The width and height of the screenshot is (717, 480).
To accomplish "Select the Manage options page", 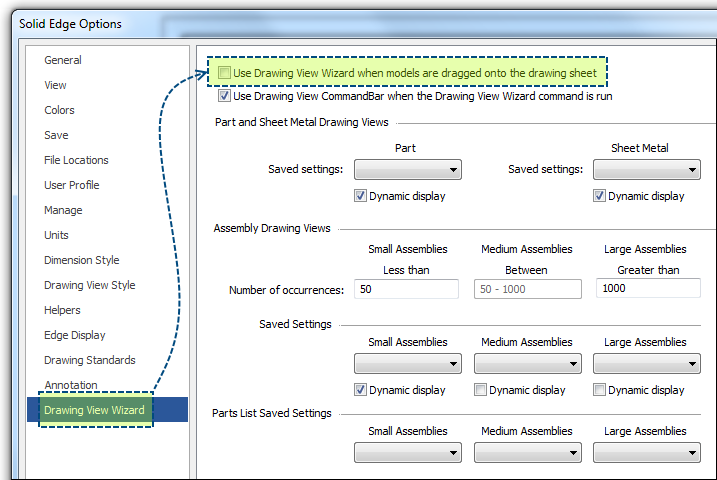I will (63, 210).
